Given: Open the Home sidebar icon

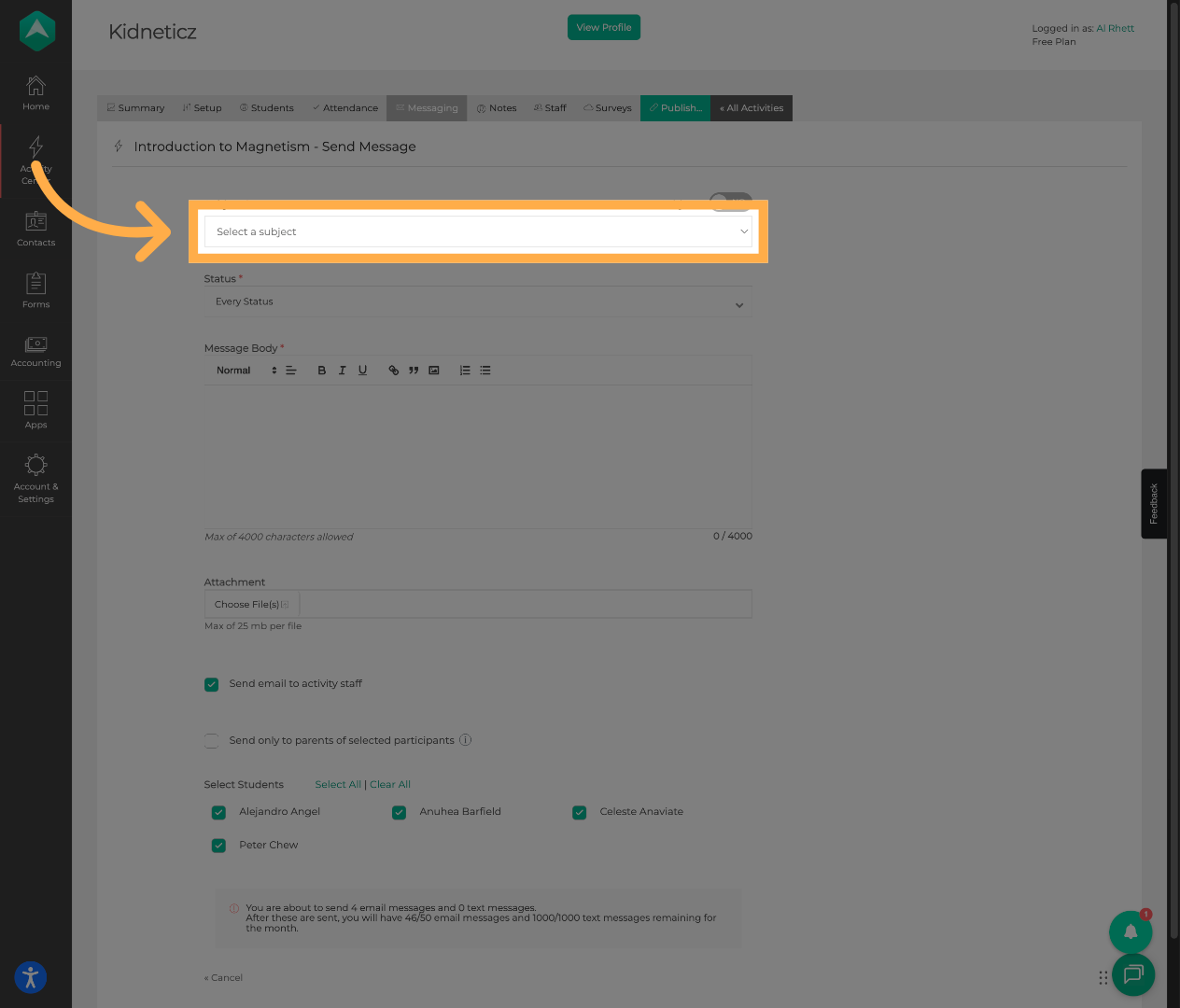Looking at the screenshot, I should (35, 92).
